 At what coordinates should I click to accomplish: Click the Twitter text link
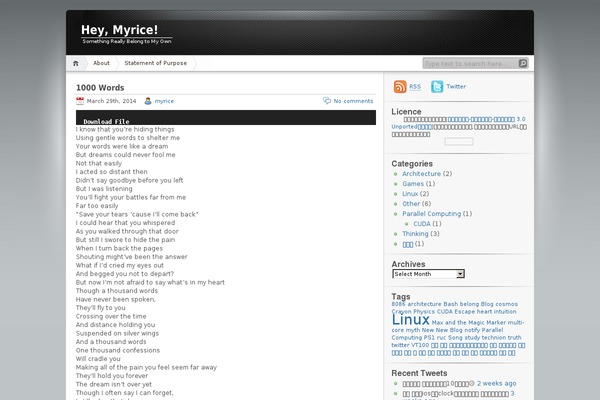click(x=456, y=87)
